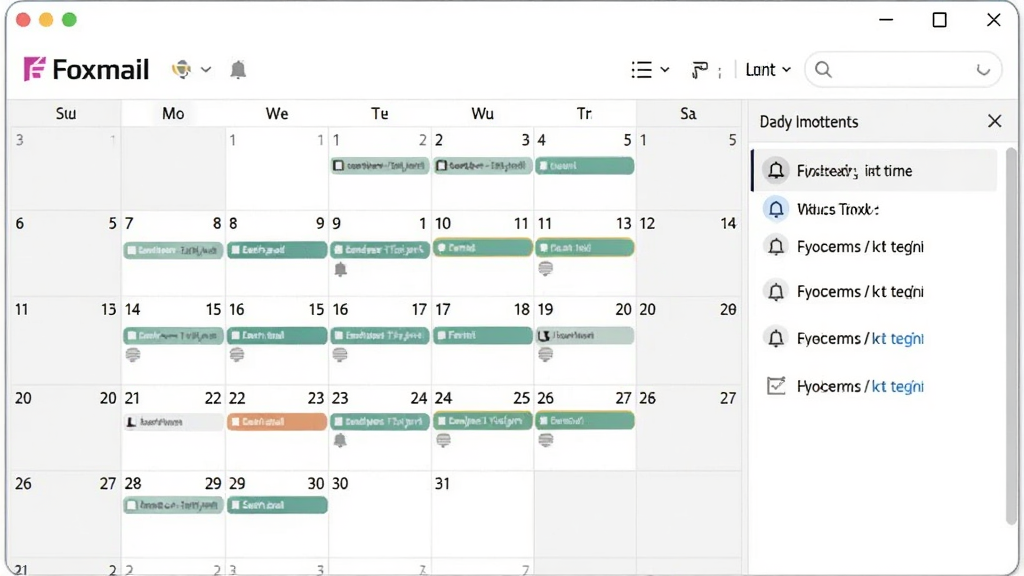Click the globe account icon in header

[182, 69]
